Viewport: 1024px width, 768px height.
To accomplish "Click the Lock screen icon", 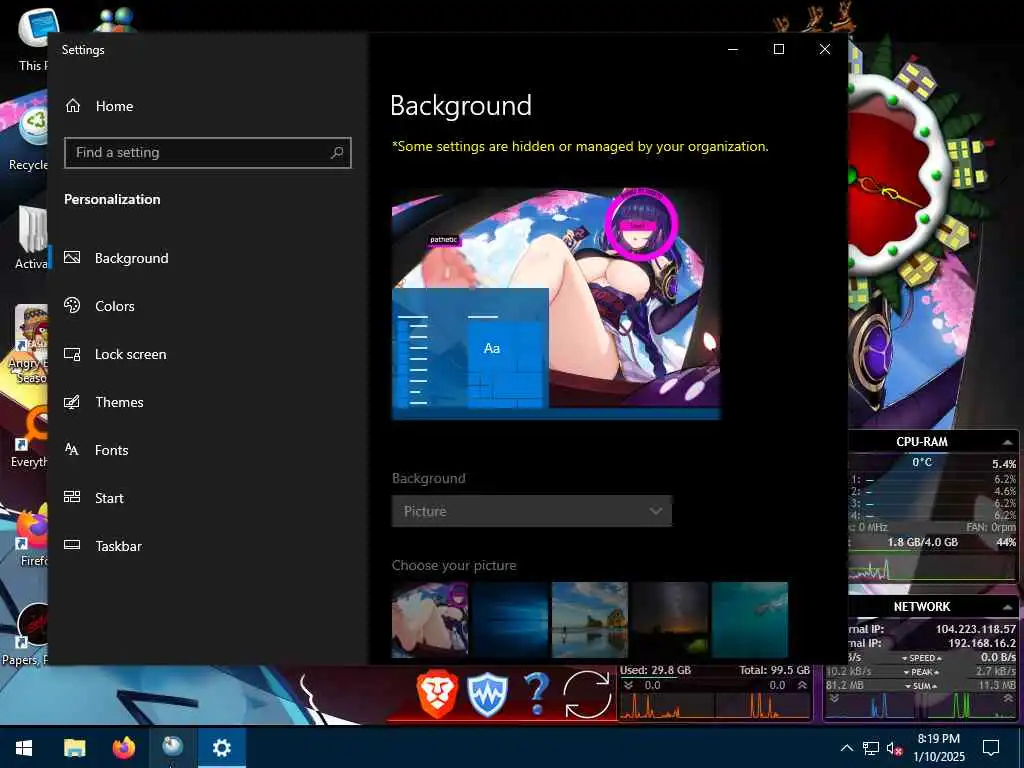I will coord(72,354).
